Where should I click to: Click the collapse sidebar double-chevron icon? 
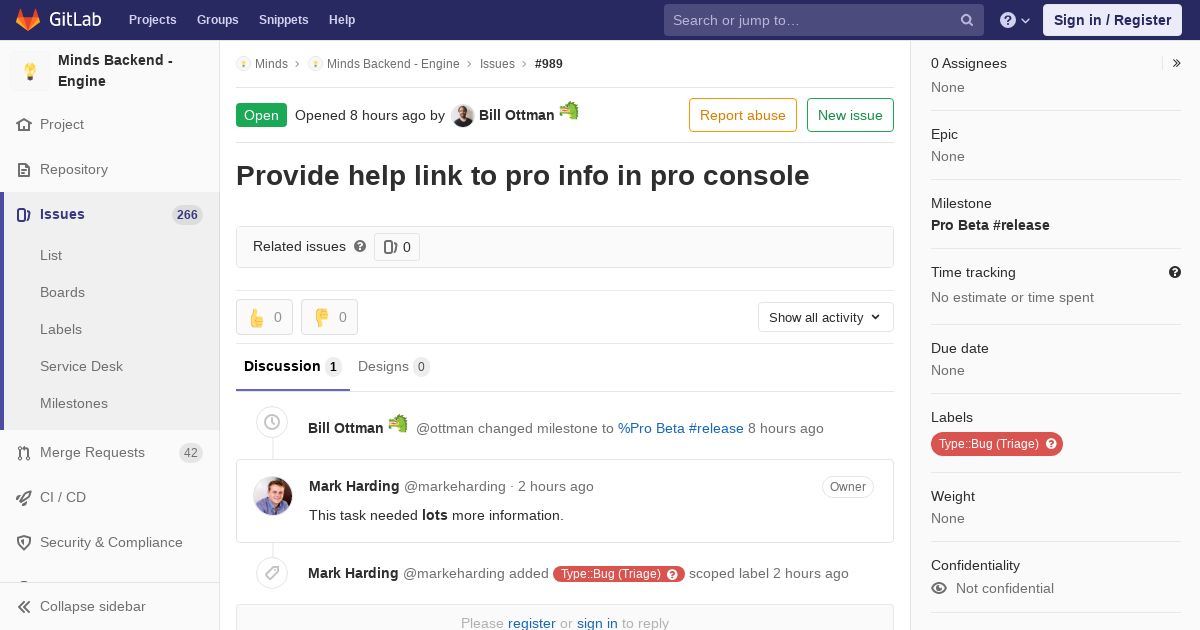coord(24,607)
